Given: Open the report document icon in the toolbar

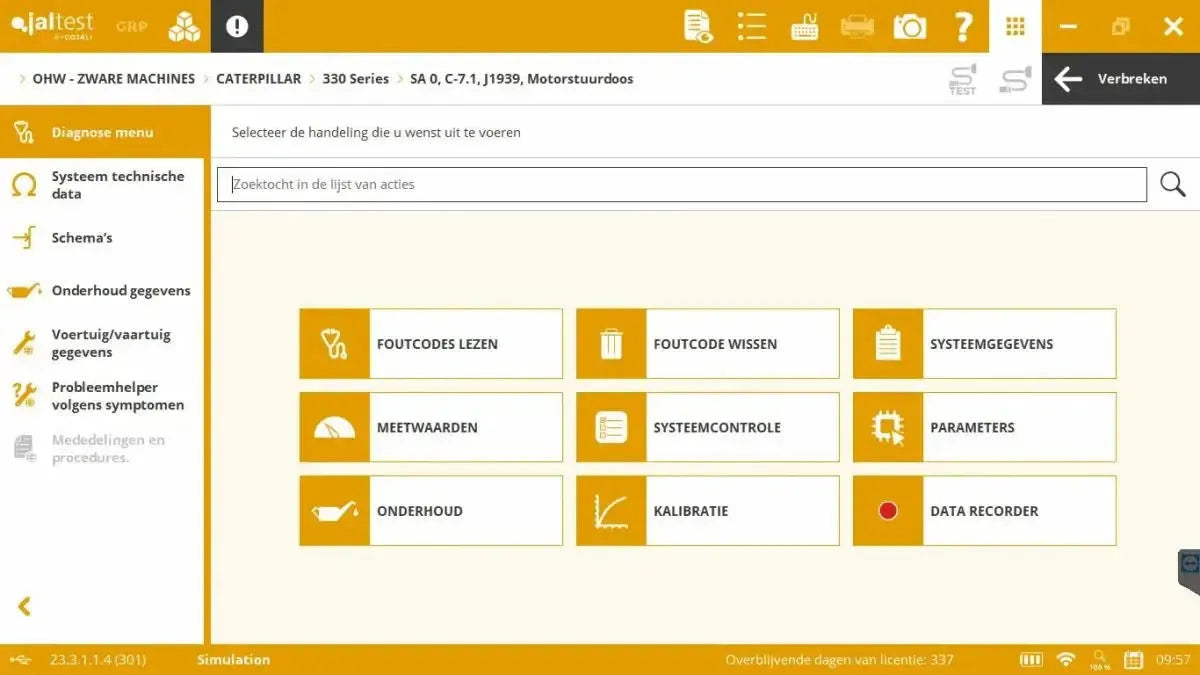Looking at the screenshot, I should [697, 26].
